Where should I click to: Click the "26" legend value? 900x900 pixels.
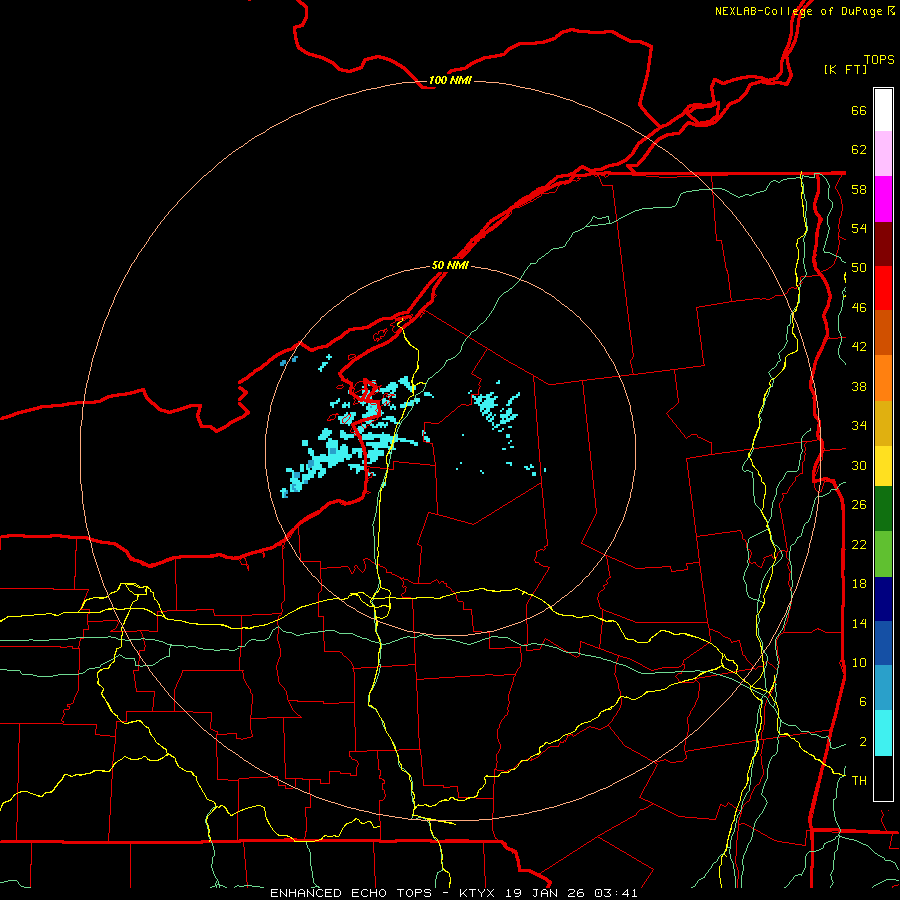[859, 505]
